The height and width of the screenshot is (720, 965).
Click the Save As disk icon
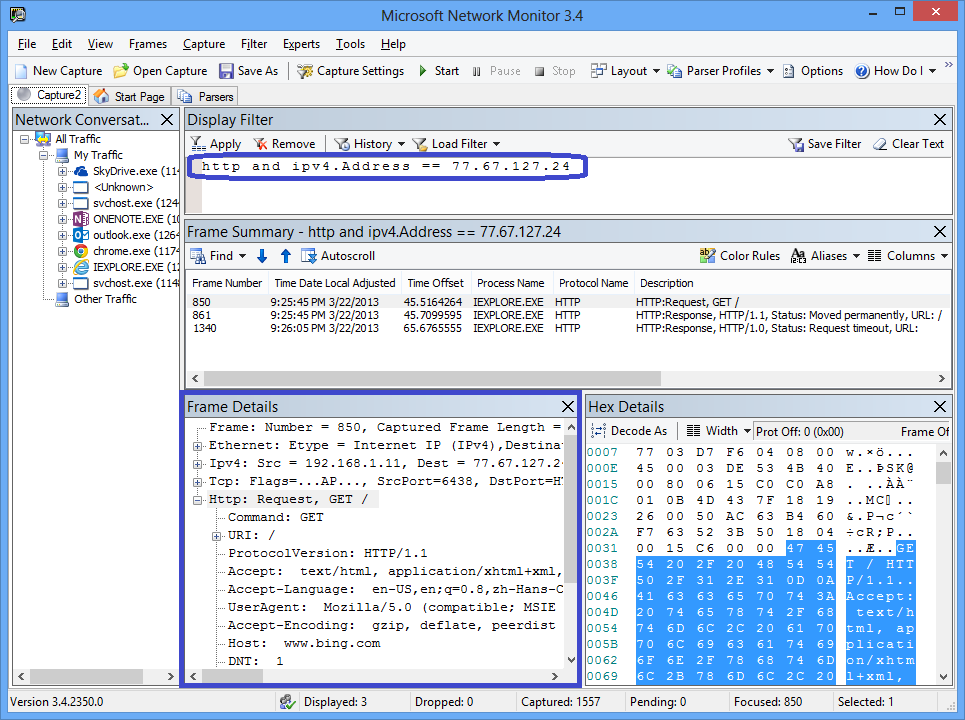point(227,71)
